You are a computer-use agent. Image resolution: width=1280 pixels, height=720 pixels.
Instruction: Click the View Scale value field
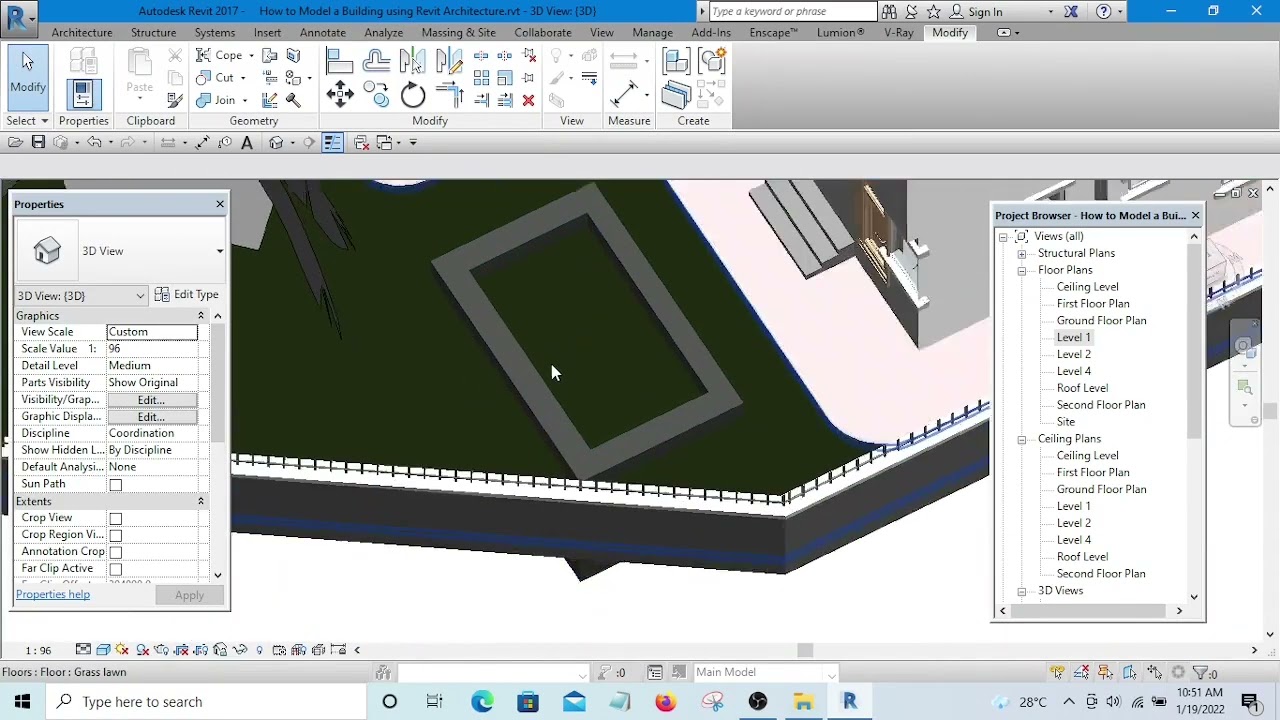click(x=152, y=332)
